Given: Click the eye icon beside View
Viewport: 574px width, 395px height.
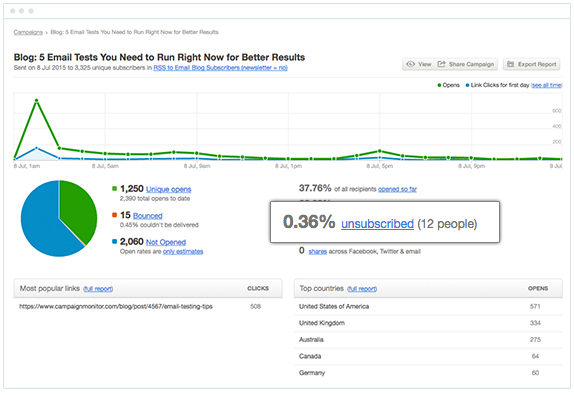Looking at the screenshot, I should [410, 64].
